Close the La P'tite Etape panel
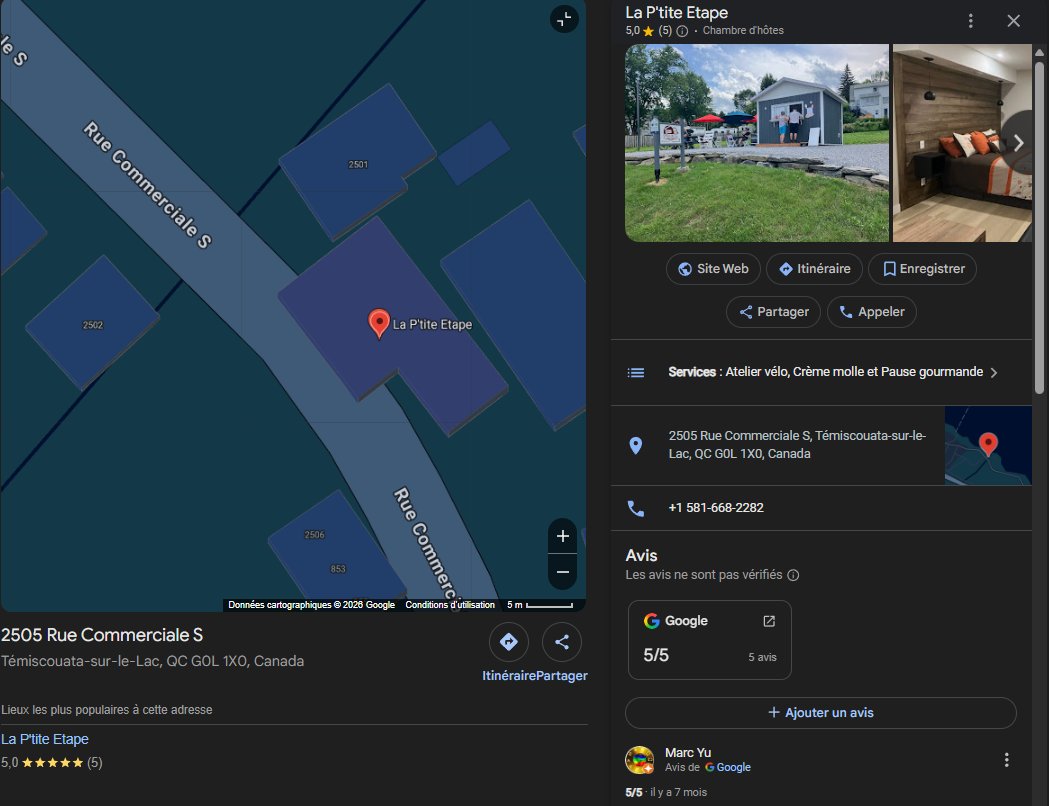The image size is (1049, 806). (x=1014, y=21)
